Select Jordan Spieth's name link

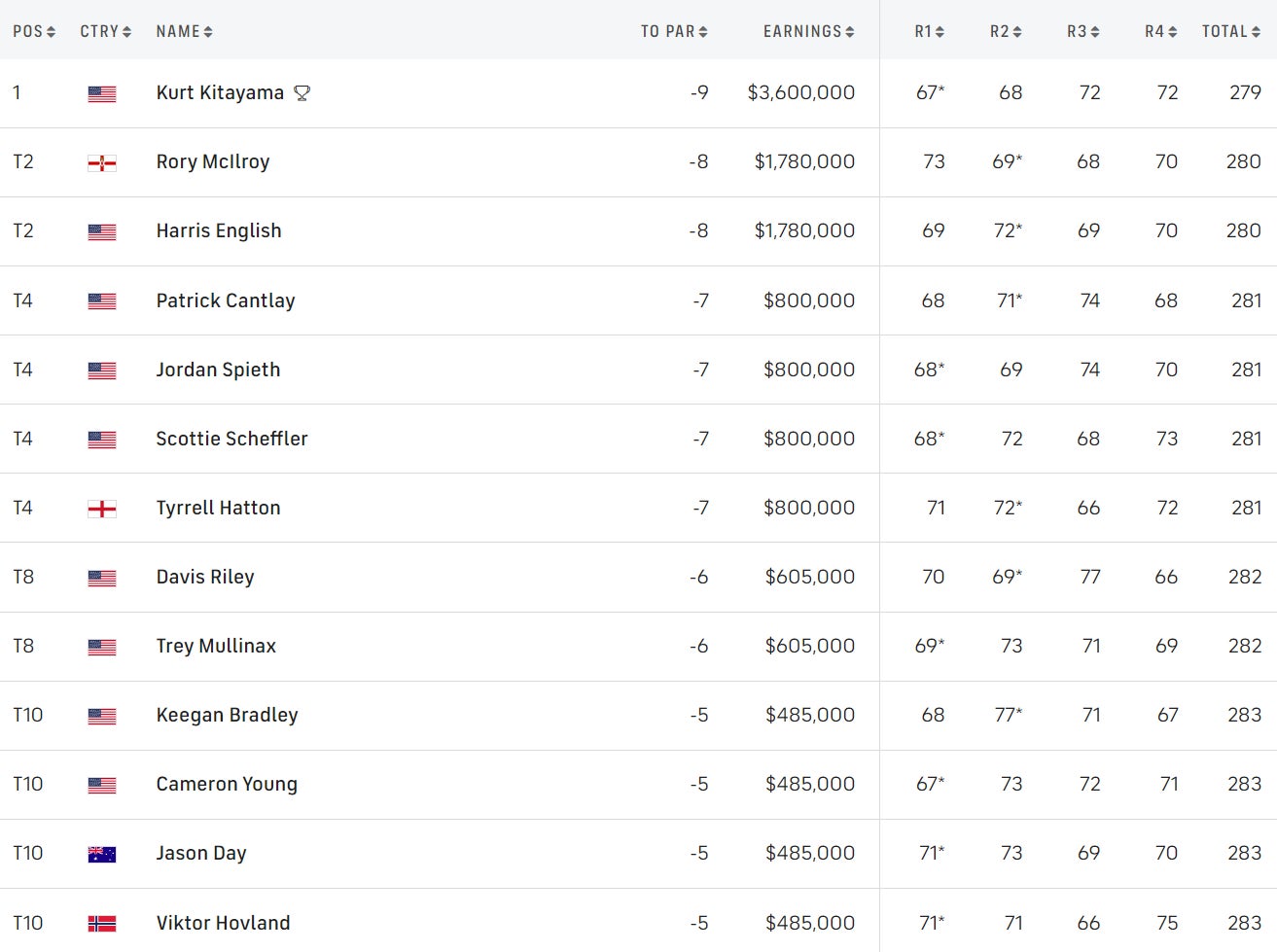218,370
